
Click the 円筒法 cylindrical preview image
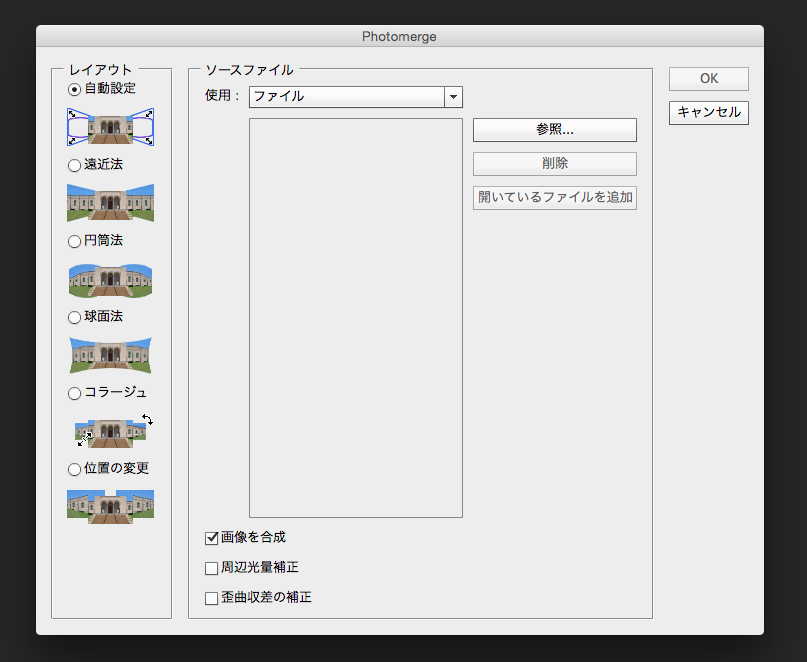pos(111,281)
